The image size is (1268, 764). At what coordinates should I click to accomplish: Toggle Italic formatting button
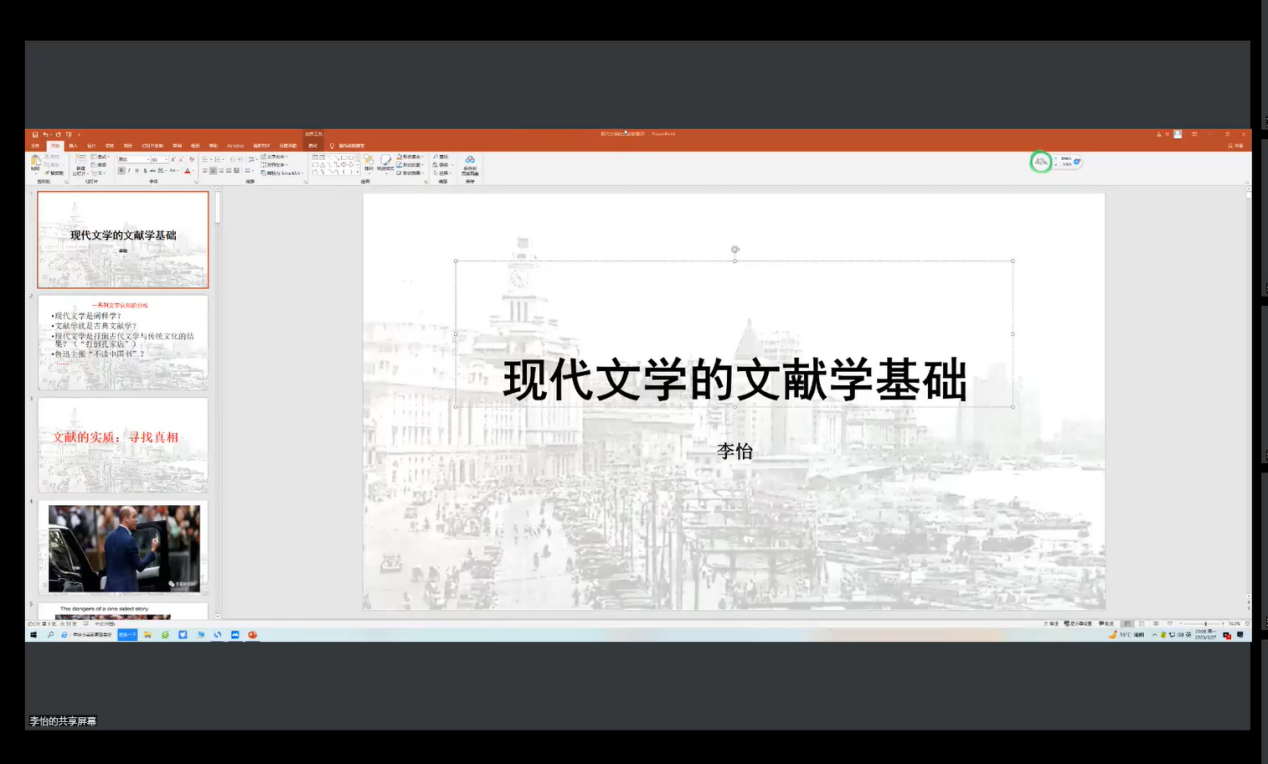point(129,171)
